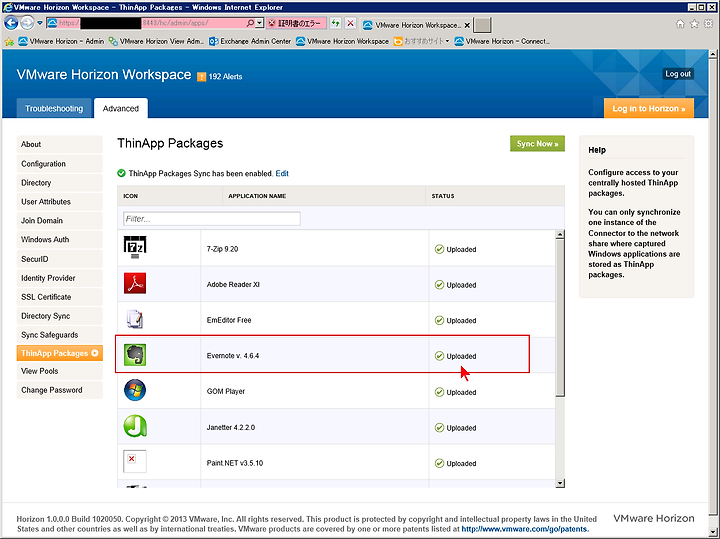Open the Exchange Admin Center favorite
The image size is (720, 539).
tap(250, 41)
